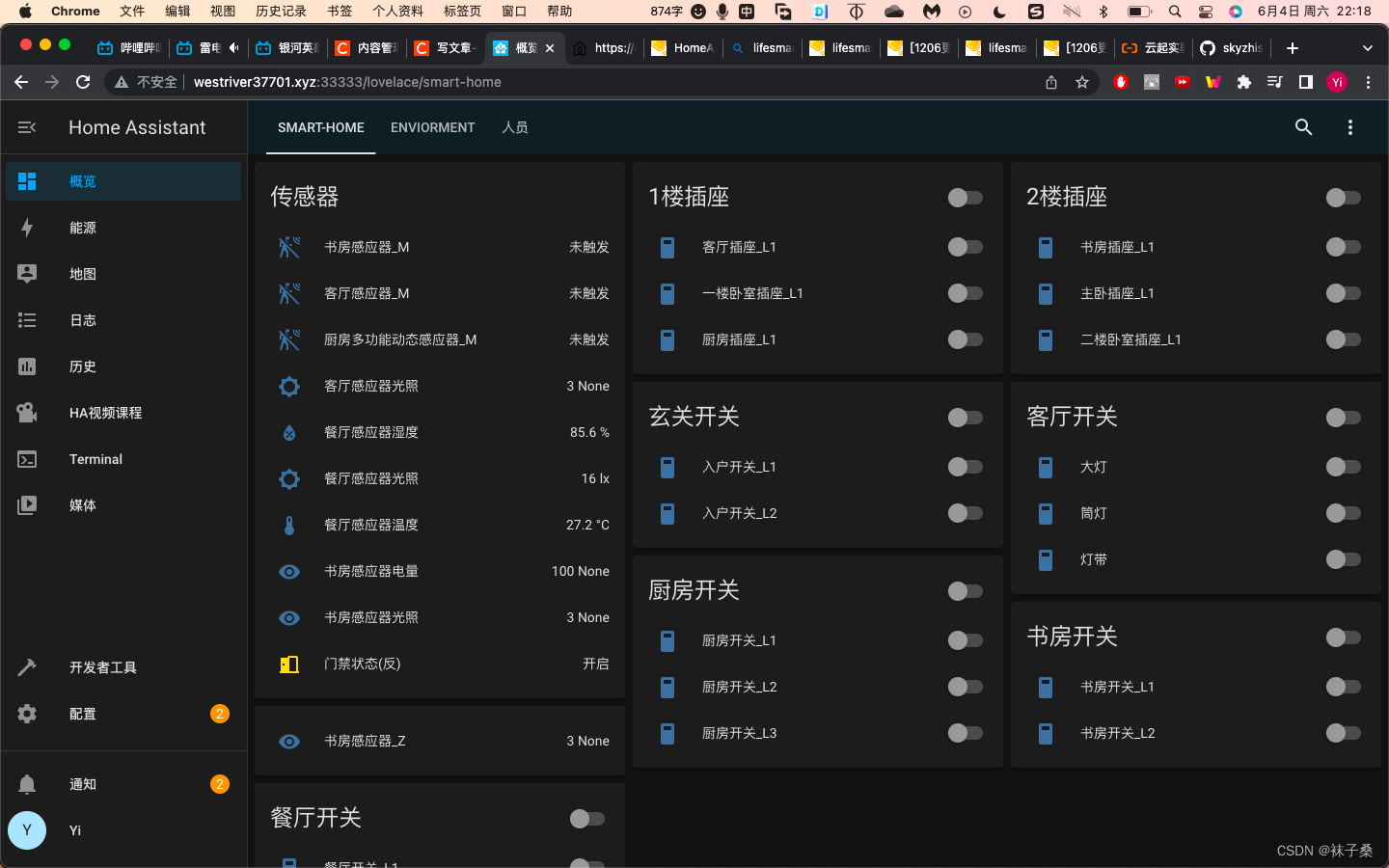Open the 地图 (Map) sidebar icon
Image resolution: width=1389 pixels, height=868 pixels.
[83, 274]
